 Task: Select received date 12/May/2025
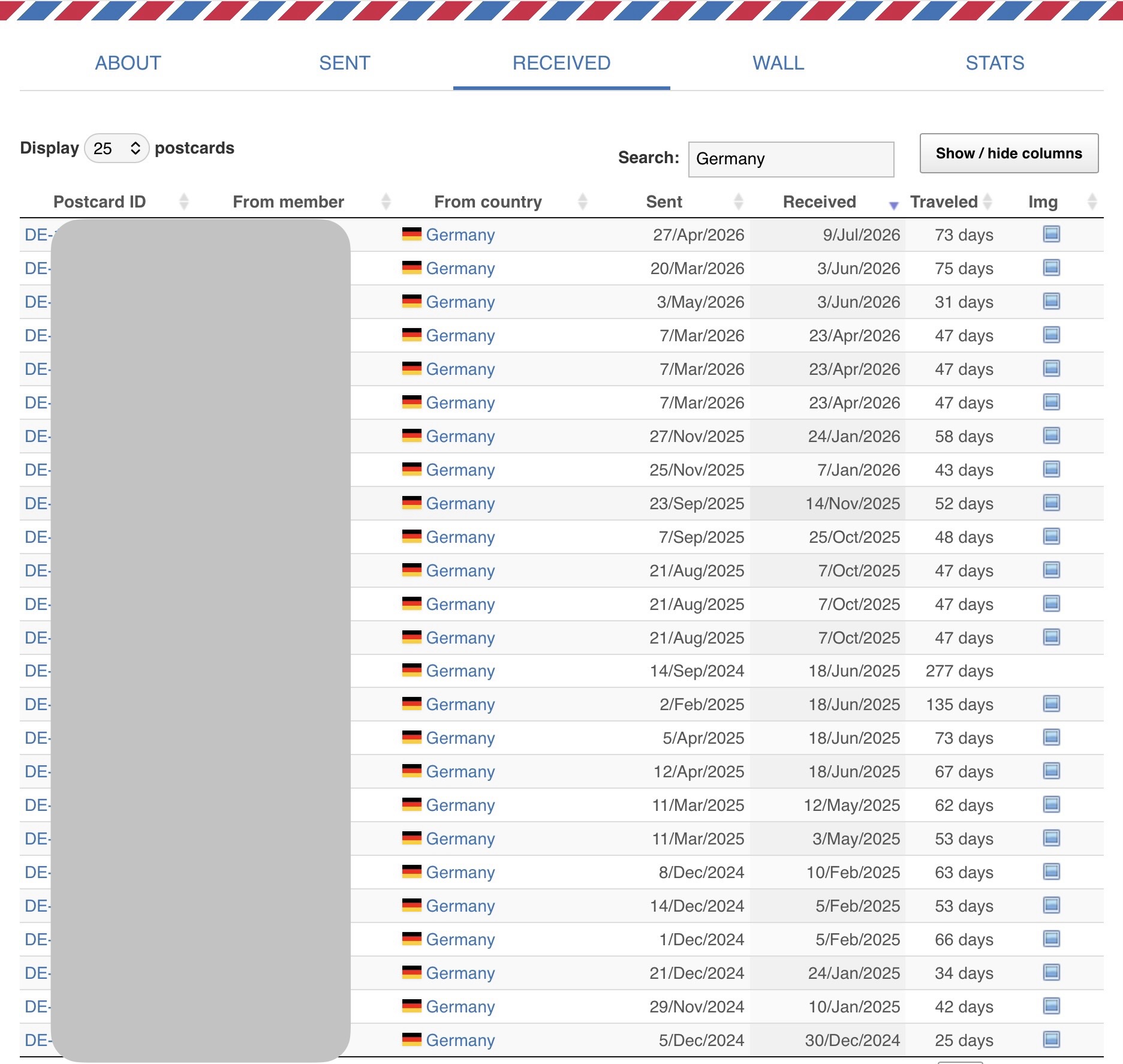[852, 805]
